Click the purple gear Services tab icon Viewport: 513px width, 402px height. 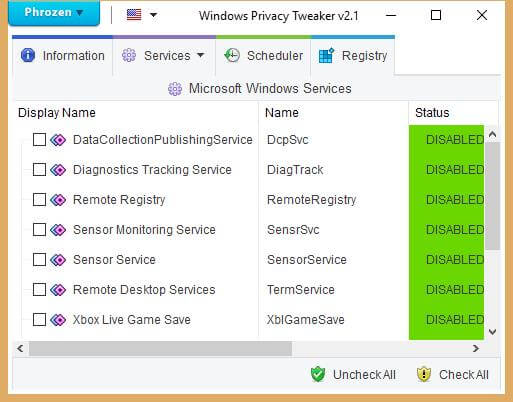tap(129, 55)
